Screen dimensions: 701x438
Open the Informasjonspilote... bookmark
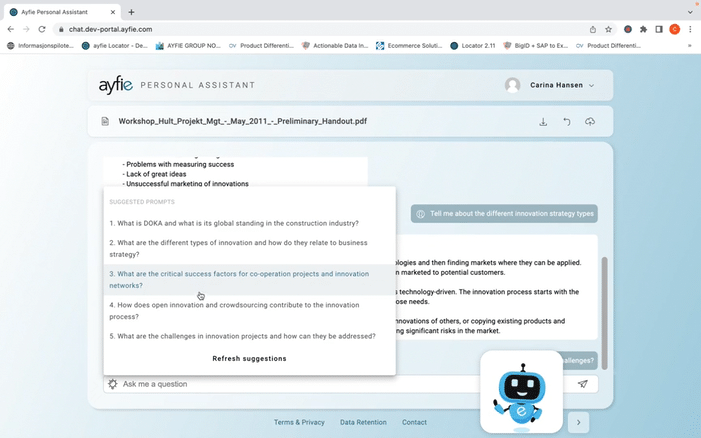(x=40, y=46)
